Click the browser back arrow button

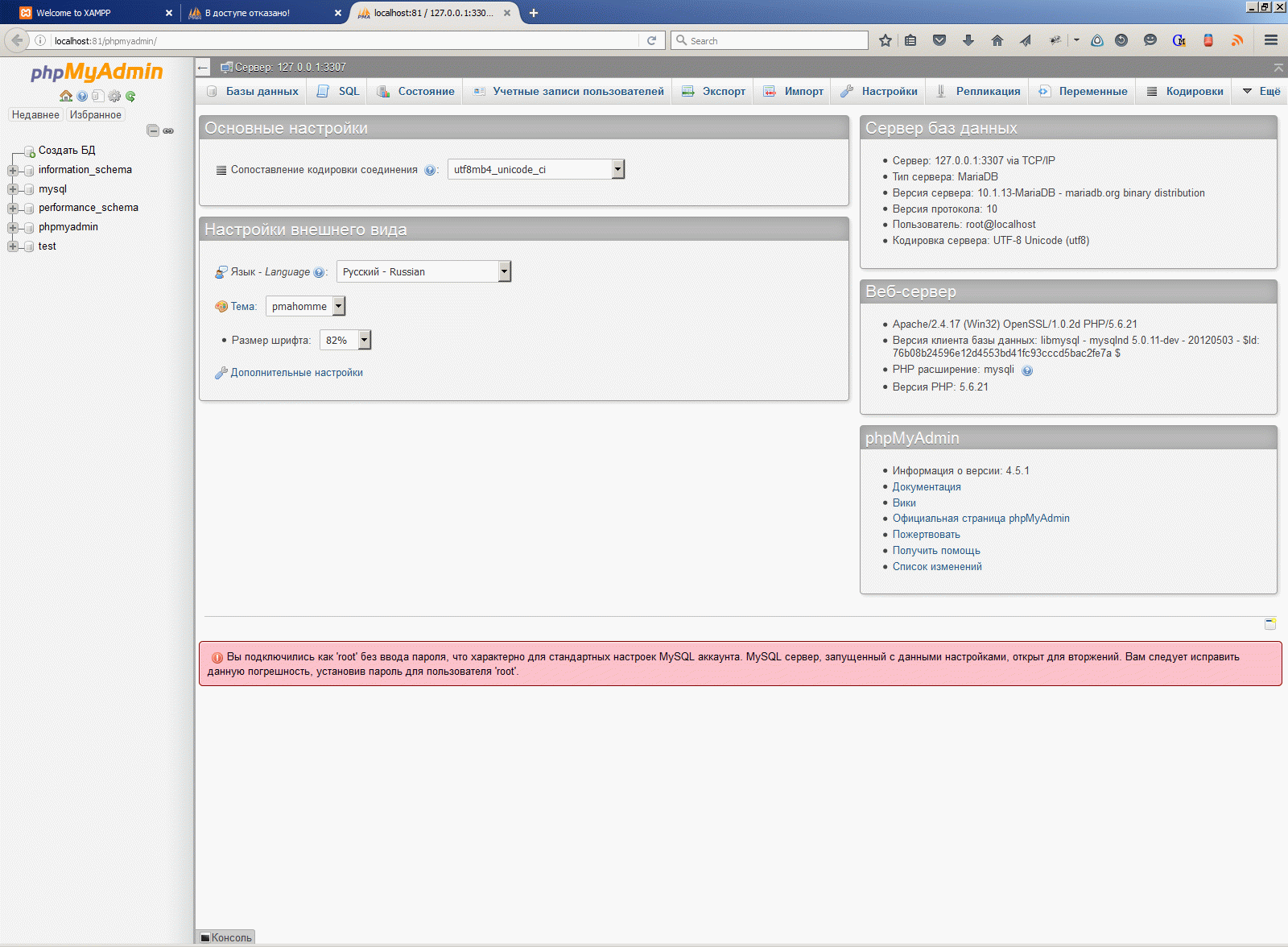[17, 40]
